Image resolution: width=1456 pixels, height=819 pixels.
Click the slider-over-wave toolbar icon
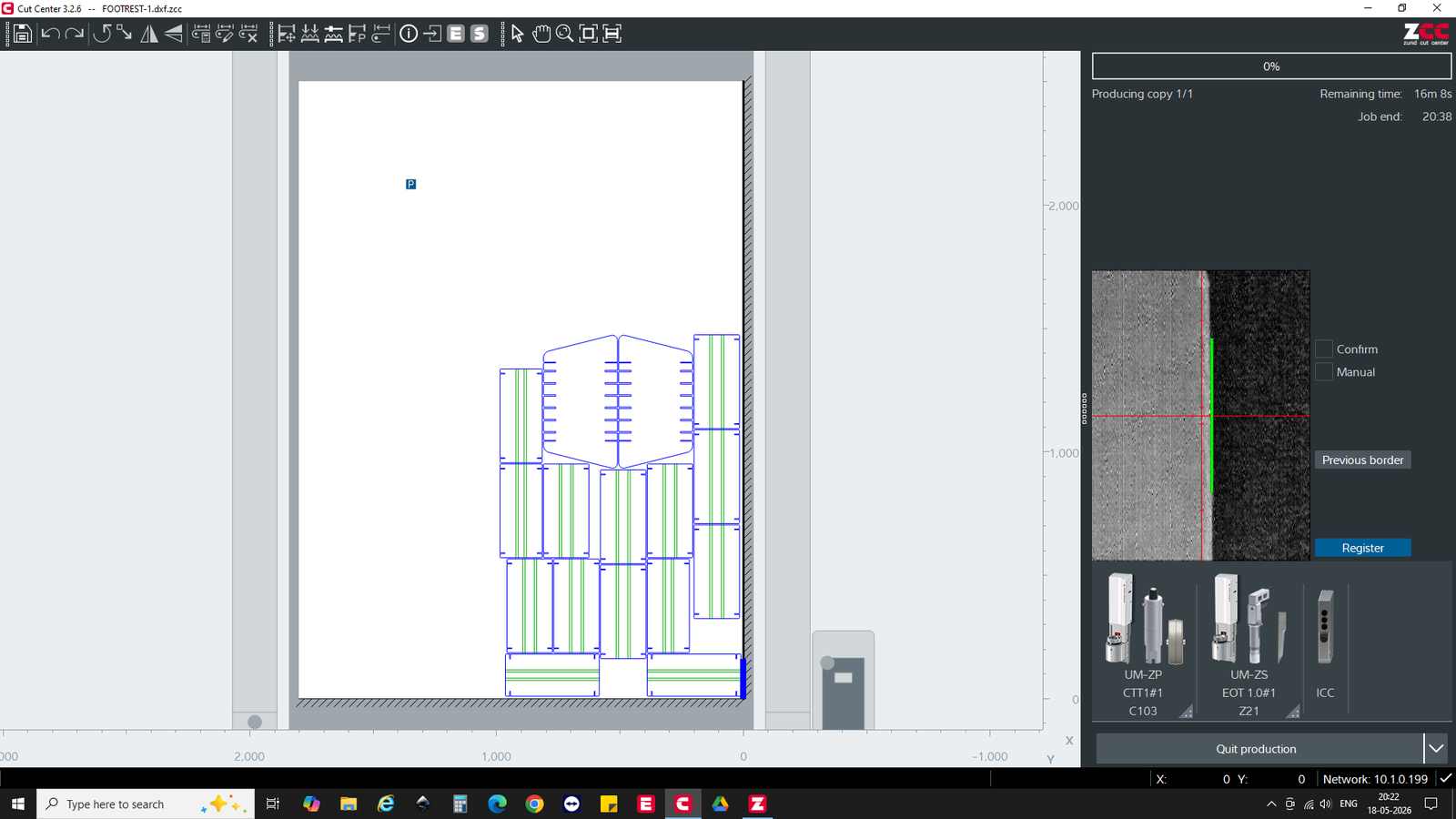tap(334, 34)
